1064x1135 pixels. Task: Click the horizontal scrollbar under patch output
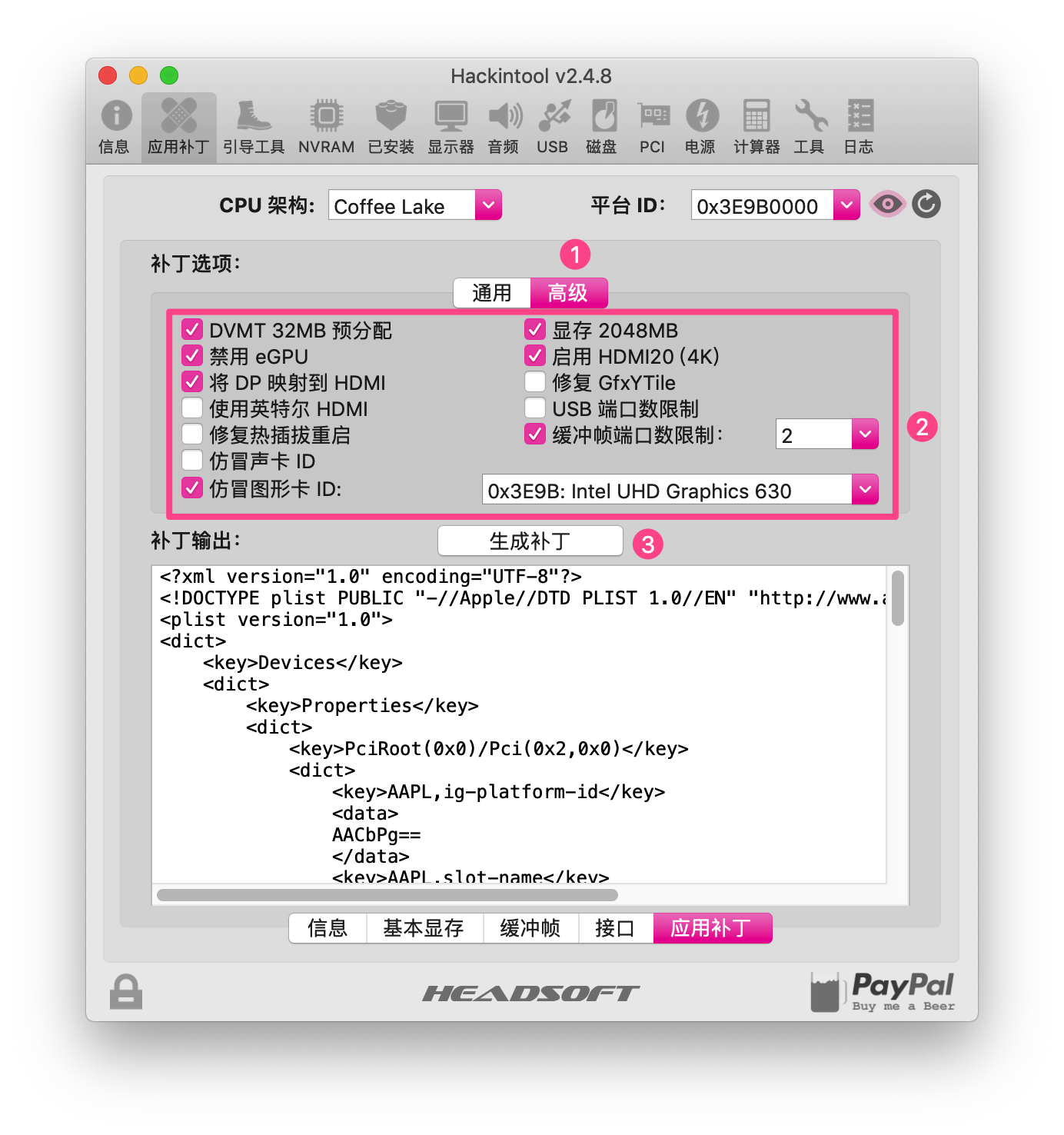coord(387,895)
